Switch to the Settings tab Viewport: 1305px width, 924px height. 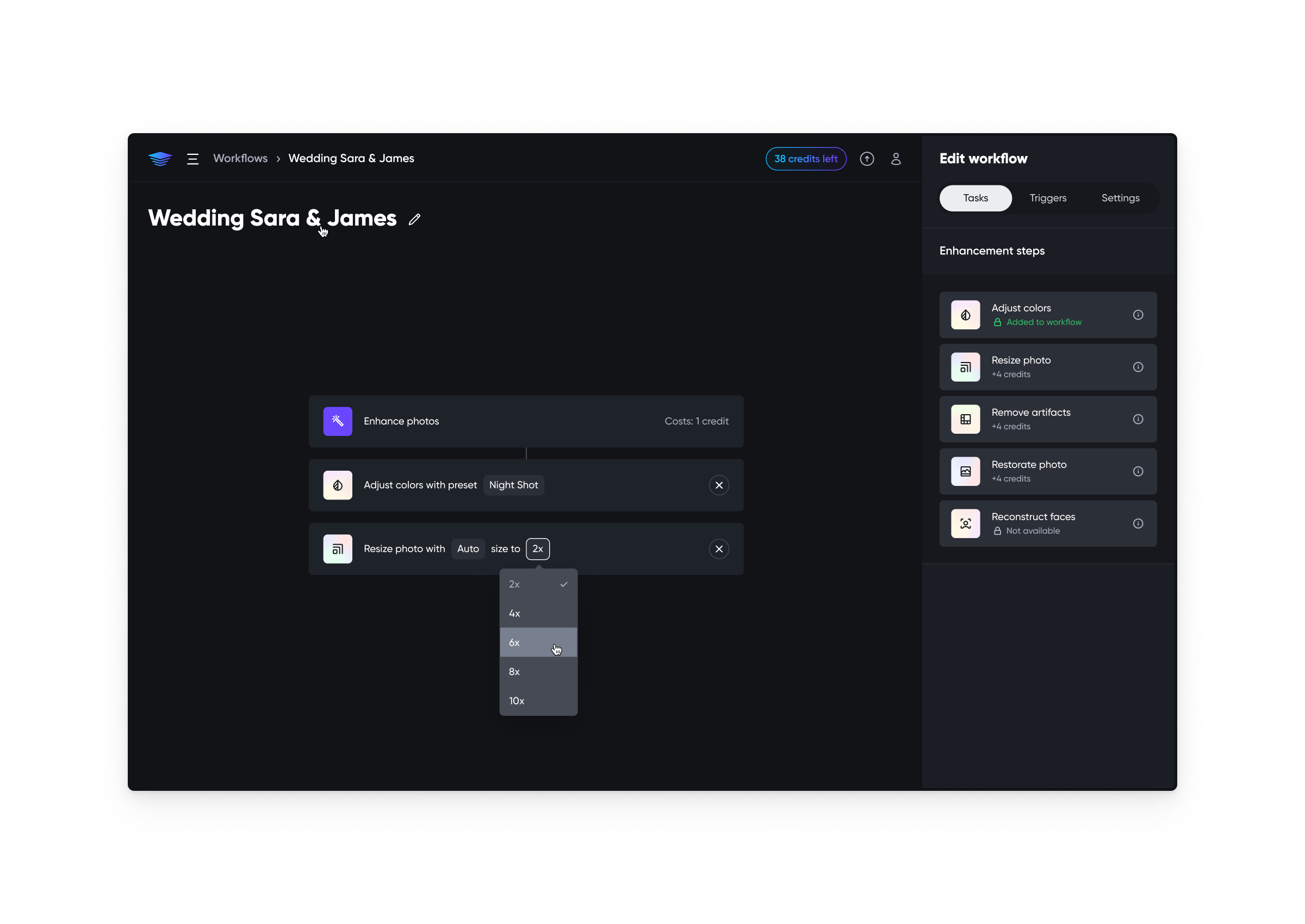pos(1120,198)
